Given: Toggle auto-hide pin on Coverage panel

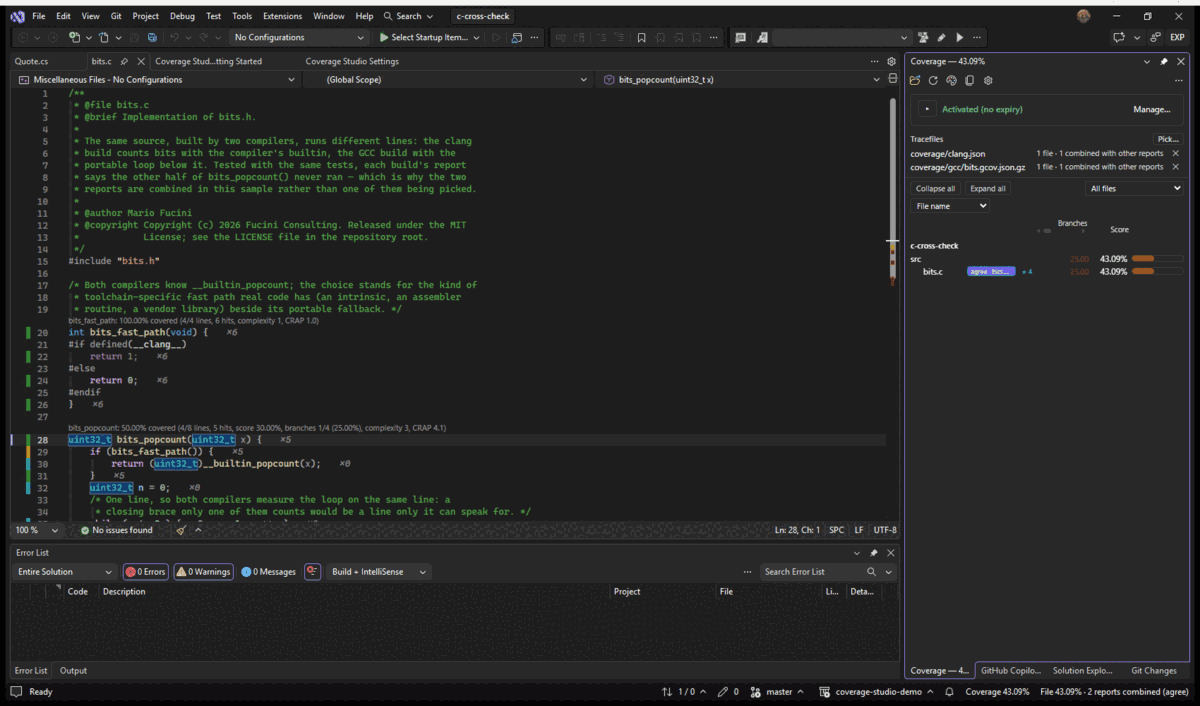Looking at the screenshot, I should (1163, 61).
